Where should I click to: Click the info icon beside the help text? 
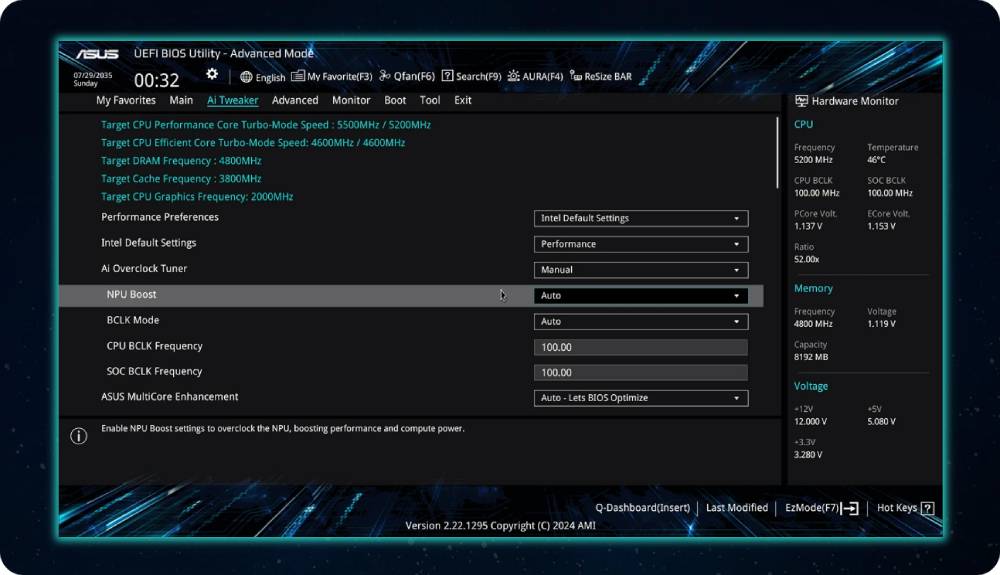pos(78,436)
